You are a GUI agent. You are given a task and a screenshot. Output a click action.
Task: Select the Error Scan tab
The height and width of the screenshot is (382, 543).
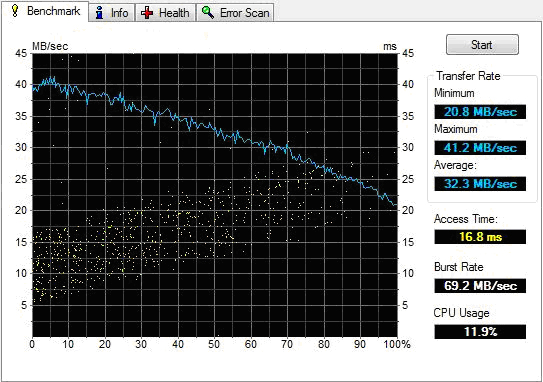[x=235, y=13]
